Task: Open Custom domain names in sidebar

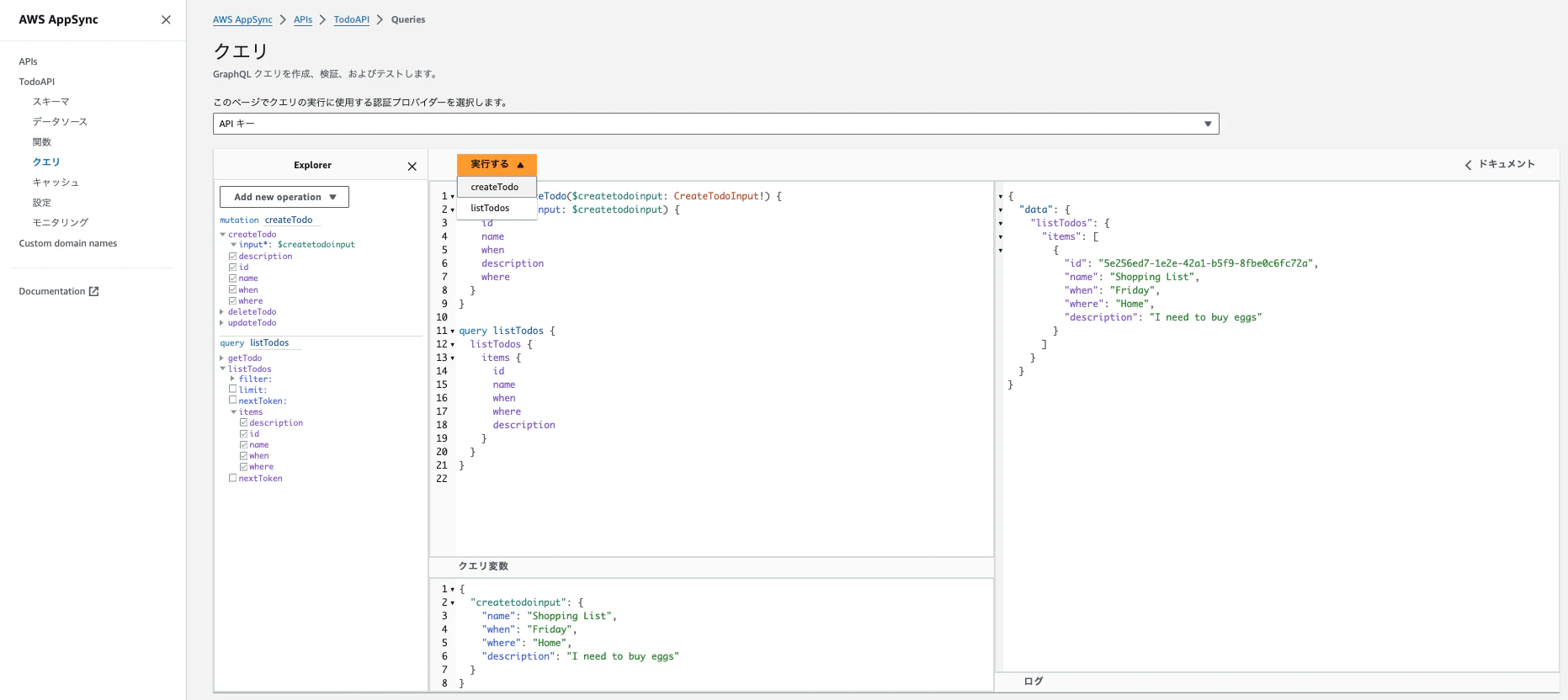Action: click(x=68, y=243)
